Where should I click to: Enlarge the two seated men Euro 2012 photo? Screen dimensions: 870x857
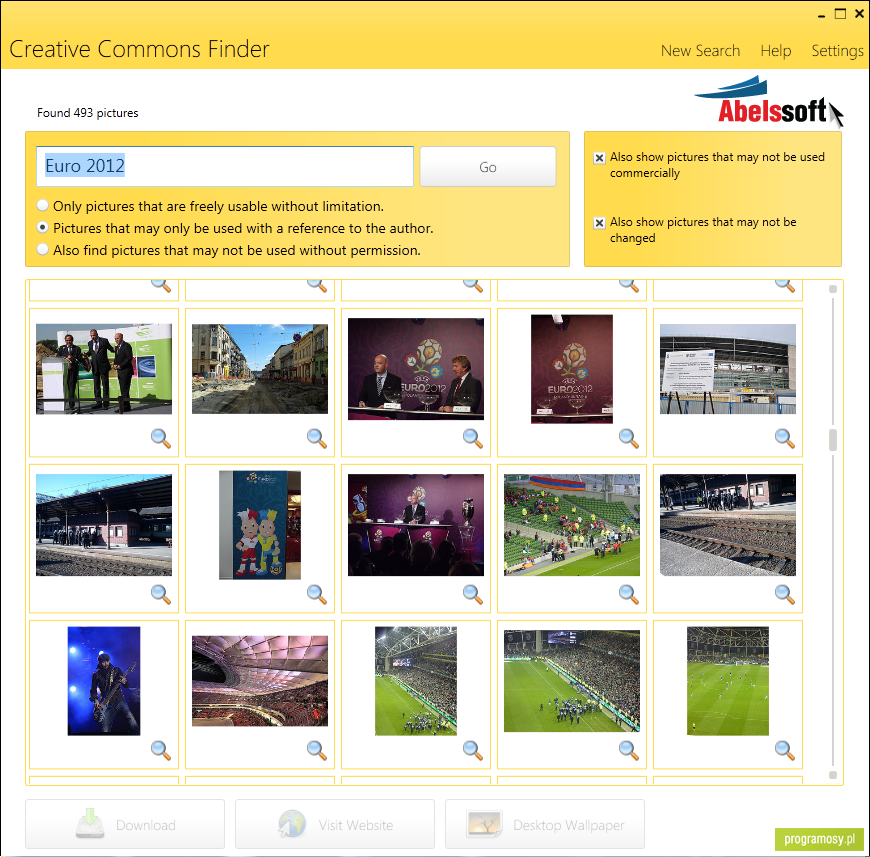coord(473,438)
